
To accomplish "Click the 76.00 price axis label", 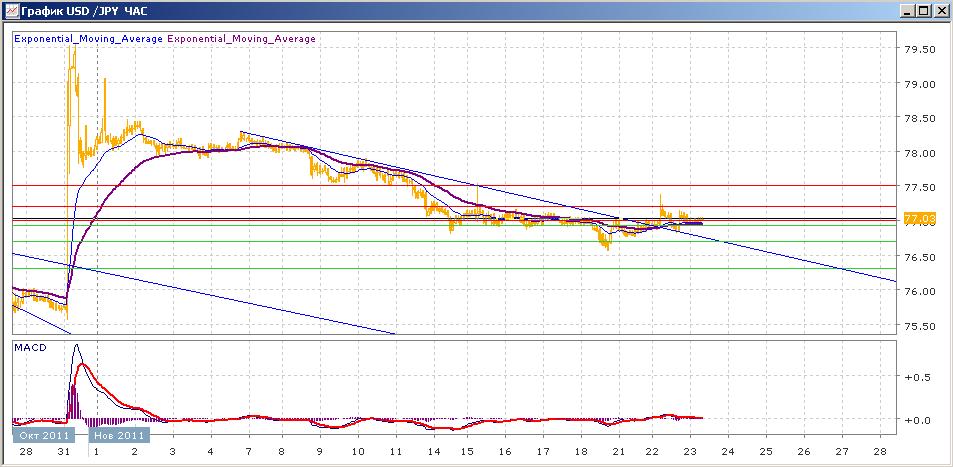I will (920, 292).
